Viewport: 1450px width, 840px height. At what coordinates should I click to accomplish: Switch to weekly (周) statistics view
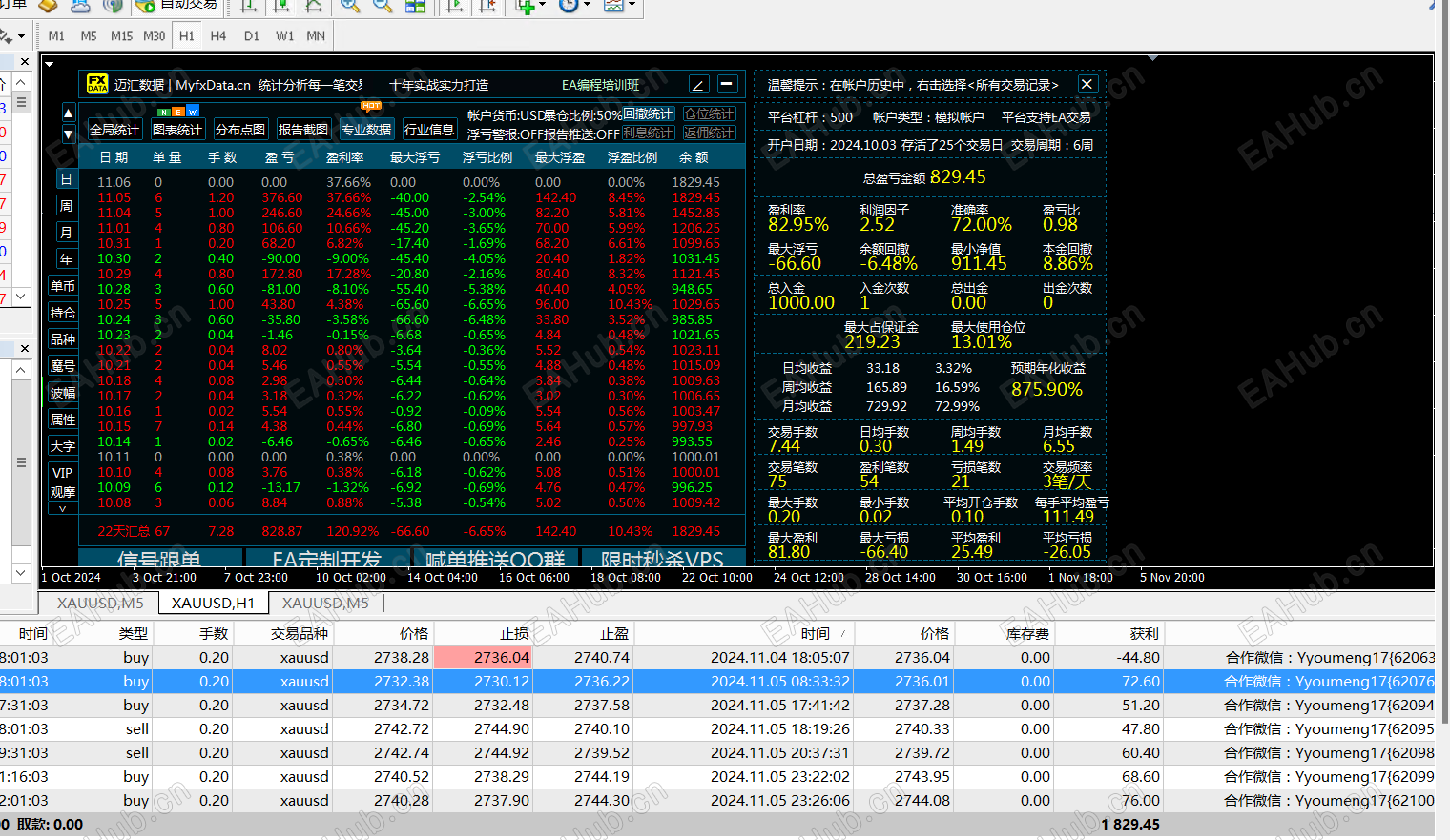coord(66,206)
